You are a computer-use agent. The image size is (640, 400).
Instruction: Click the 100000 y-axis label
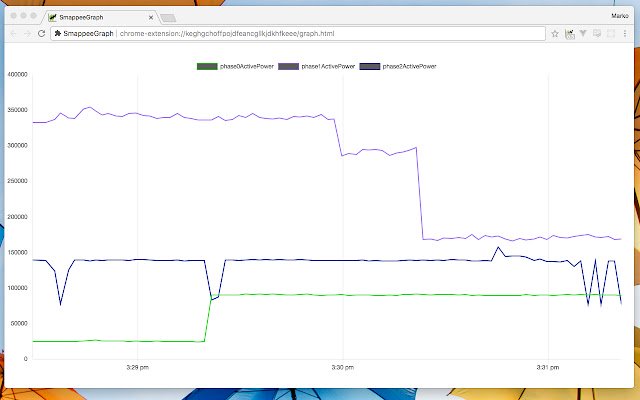(x=18, y=288)
